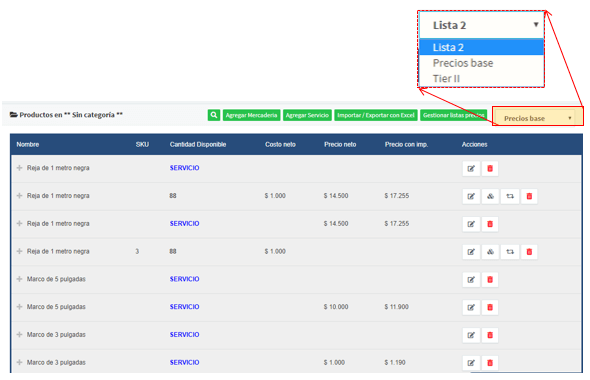Delete the unpriced Reja de 1 metro service row

[490, 169]
